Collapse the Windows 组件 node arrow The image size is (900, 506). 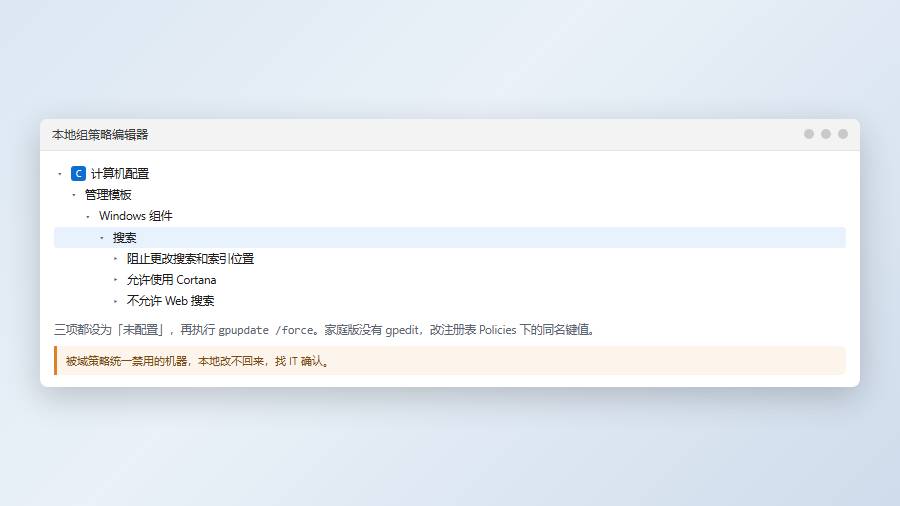coord(88,216)
